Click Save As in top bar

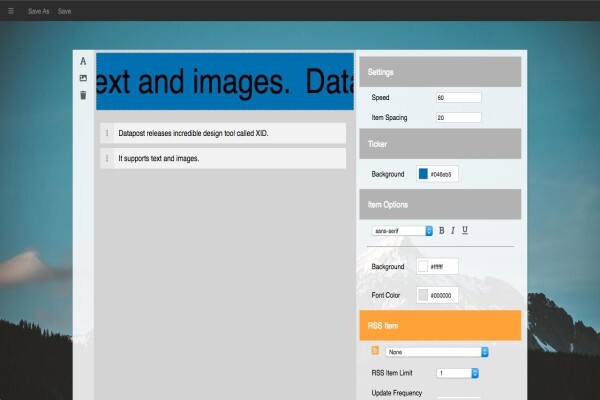39,11
